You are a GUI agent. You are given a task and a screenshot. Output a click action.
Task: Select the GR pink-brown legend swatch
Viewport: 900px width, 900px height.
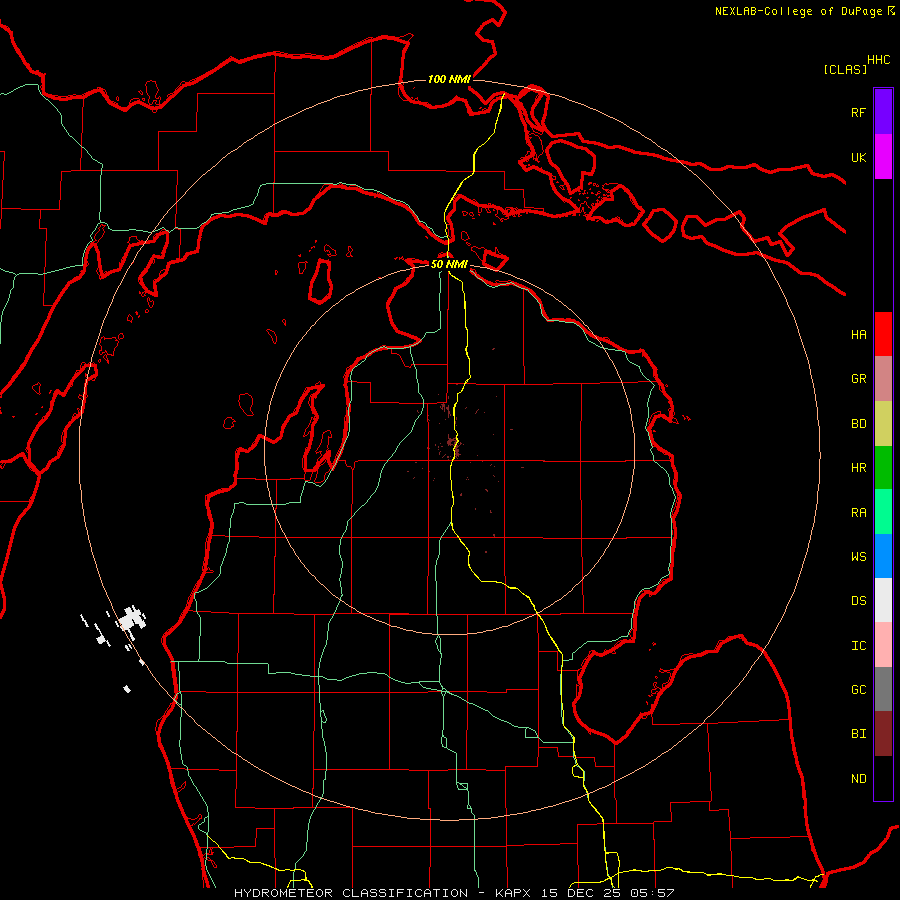pyautogui.click(x=883, y=379)
